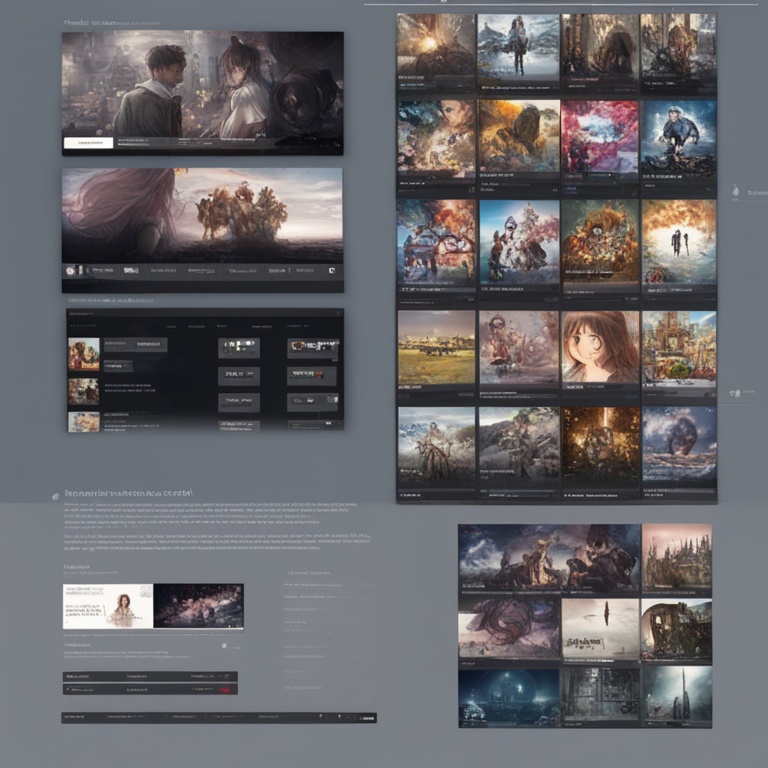
Task: Open the ornate cathedral building artwork
Action: [679, 349]
